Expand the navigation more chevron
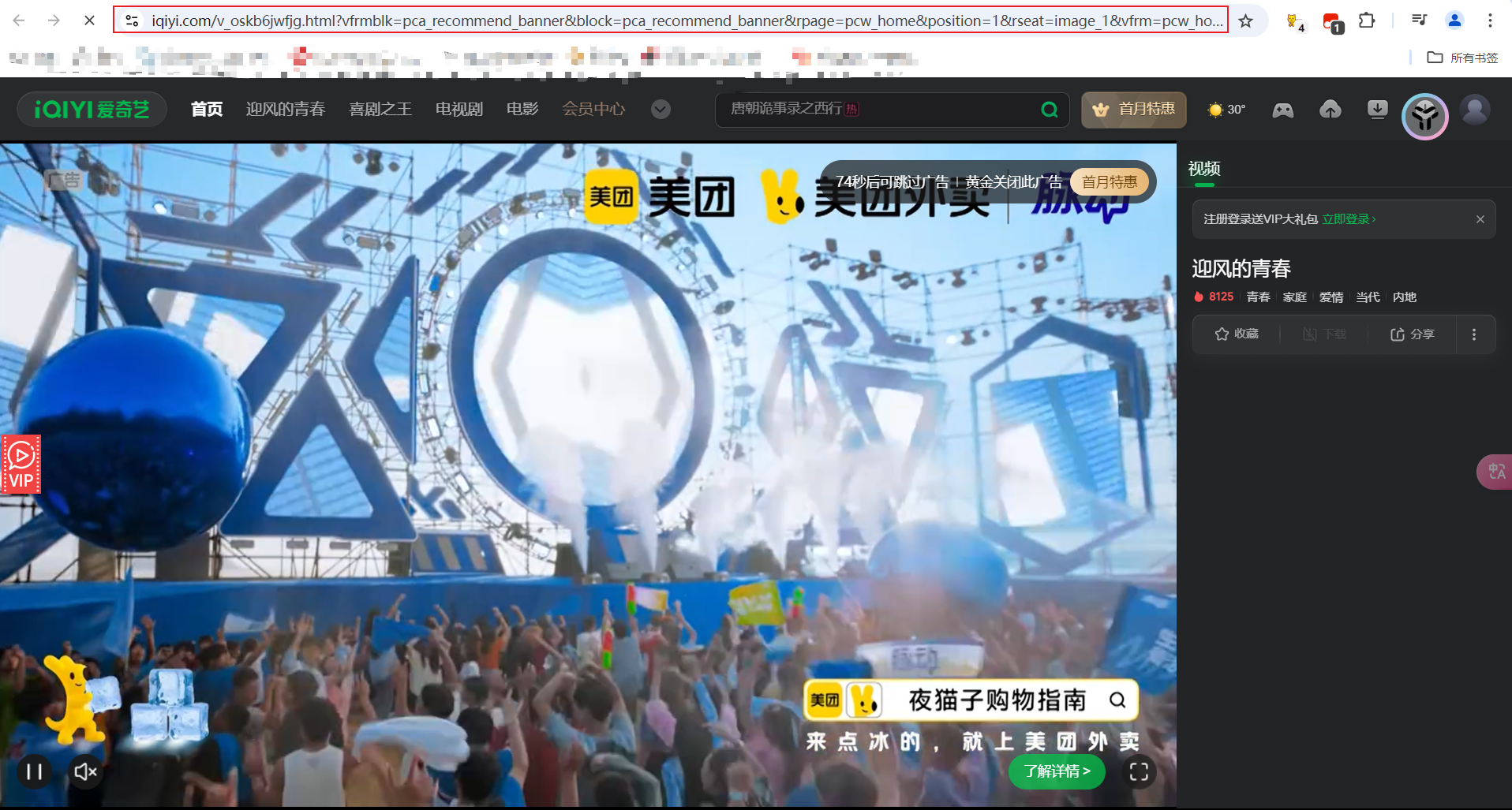This screenshot has height=810, width=1512. pos(661,110)
